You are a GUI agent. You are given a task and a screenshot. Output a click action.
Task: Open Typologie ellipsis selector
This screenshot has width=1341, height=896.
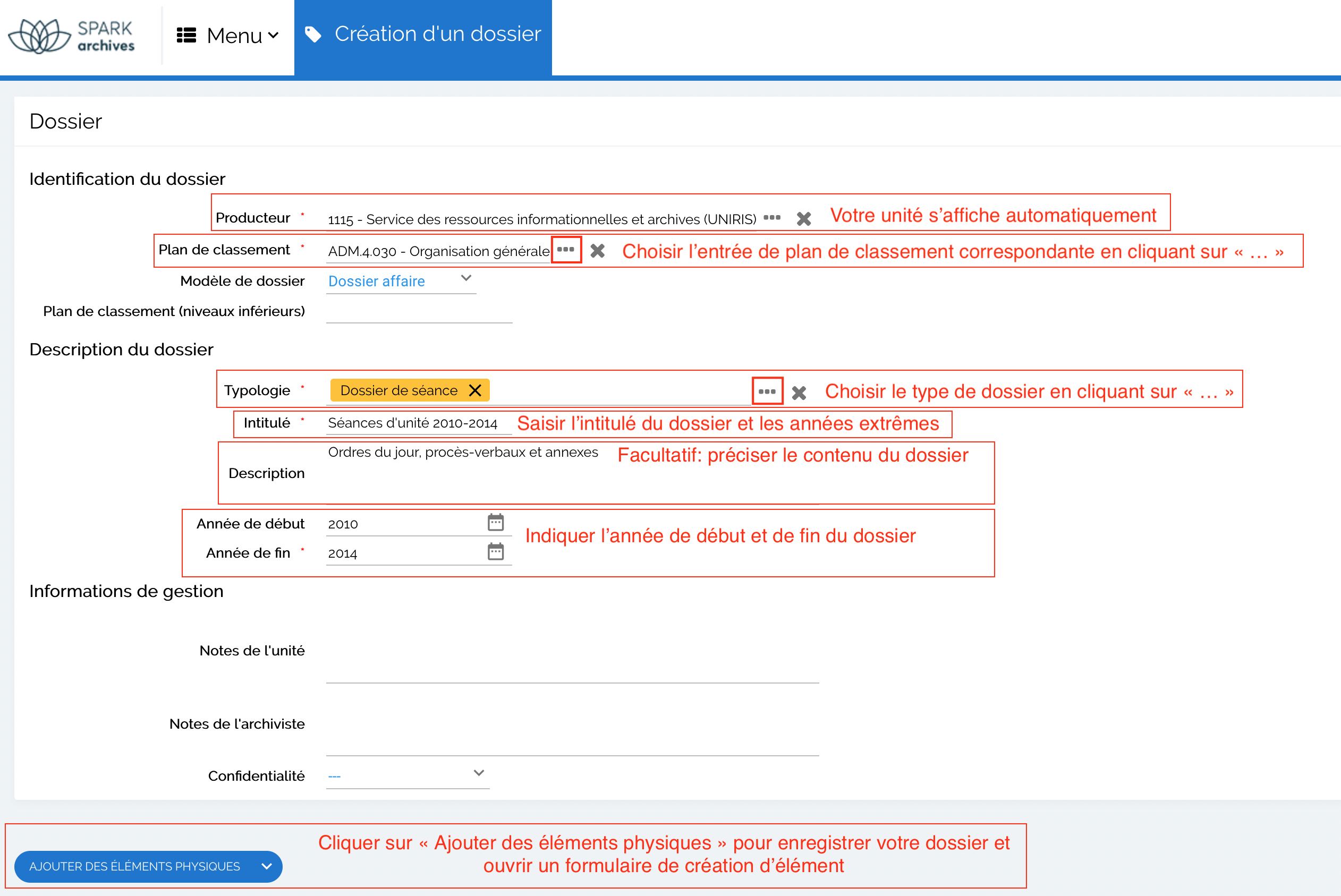tap(767, 391)
